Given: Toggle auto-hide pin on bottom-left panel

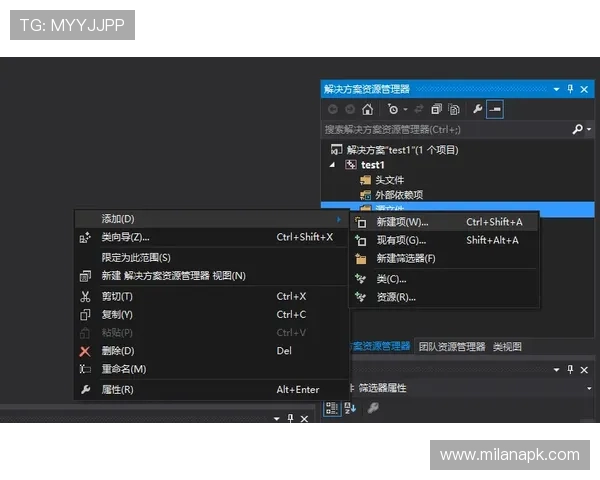Looking at the screenshot, I should coord(290,418).
